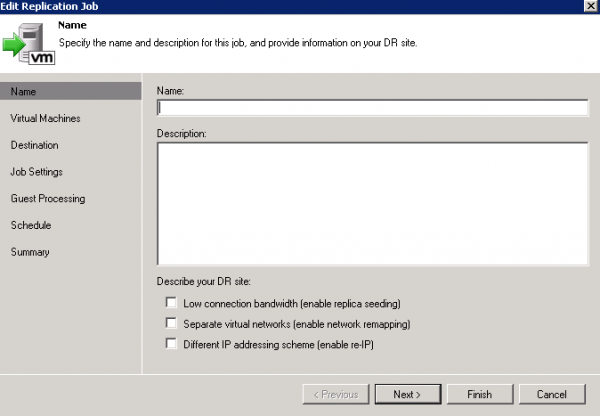Click inside the Description text area
The image size is (600, 416).
tap(372, 202)
